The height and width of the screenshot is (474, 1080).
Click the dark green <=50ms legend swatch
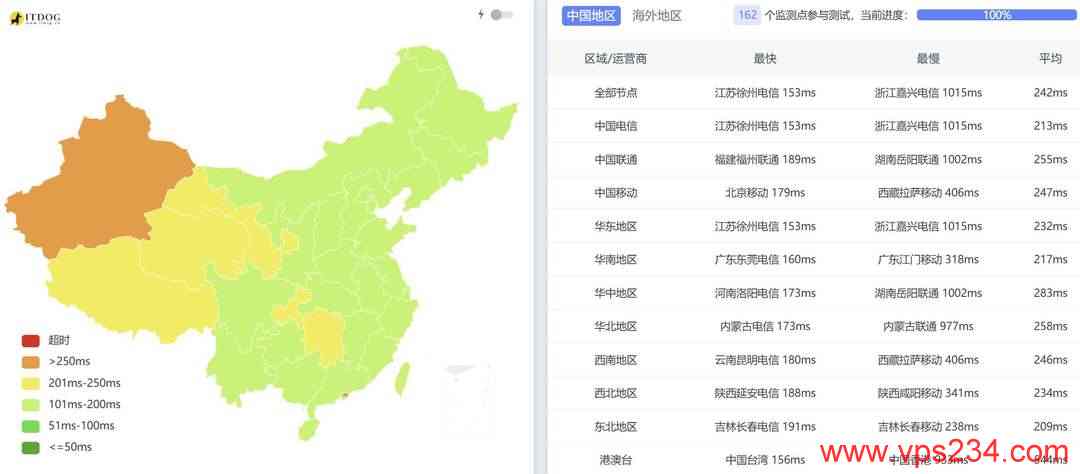click(30, 446)
